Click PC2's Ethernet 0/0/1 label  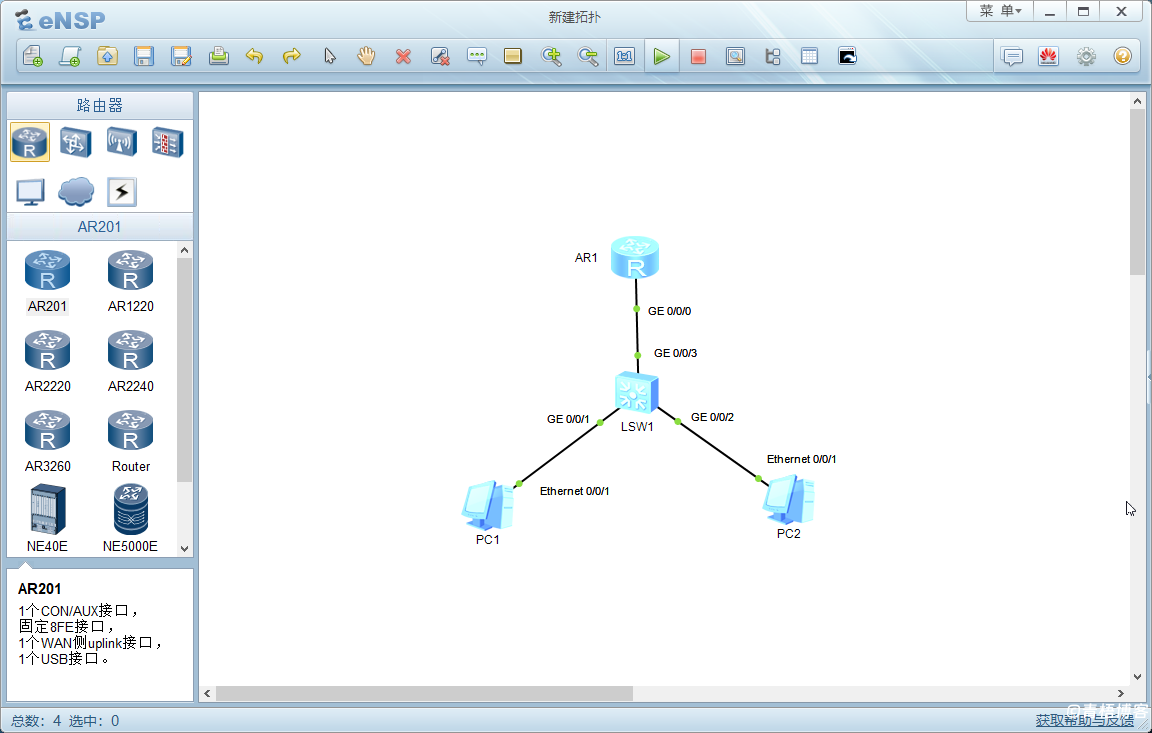[x=802, y=459]
